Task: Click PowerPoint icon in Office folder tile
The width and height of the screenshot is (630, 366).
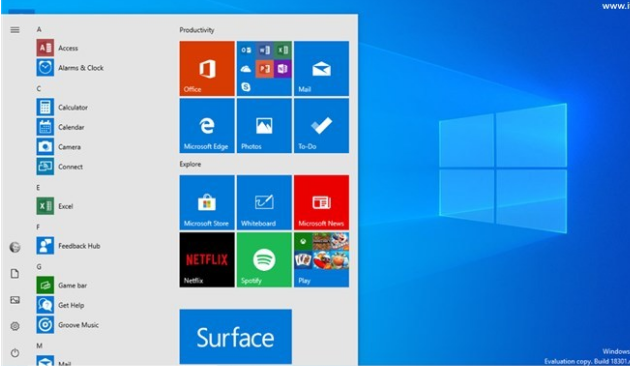Action: coord(264,68)
